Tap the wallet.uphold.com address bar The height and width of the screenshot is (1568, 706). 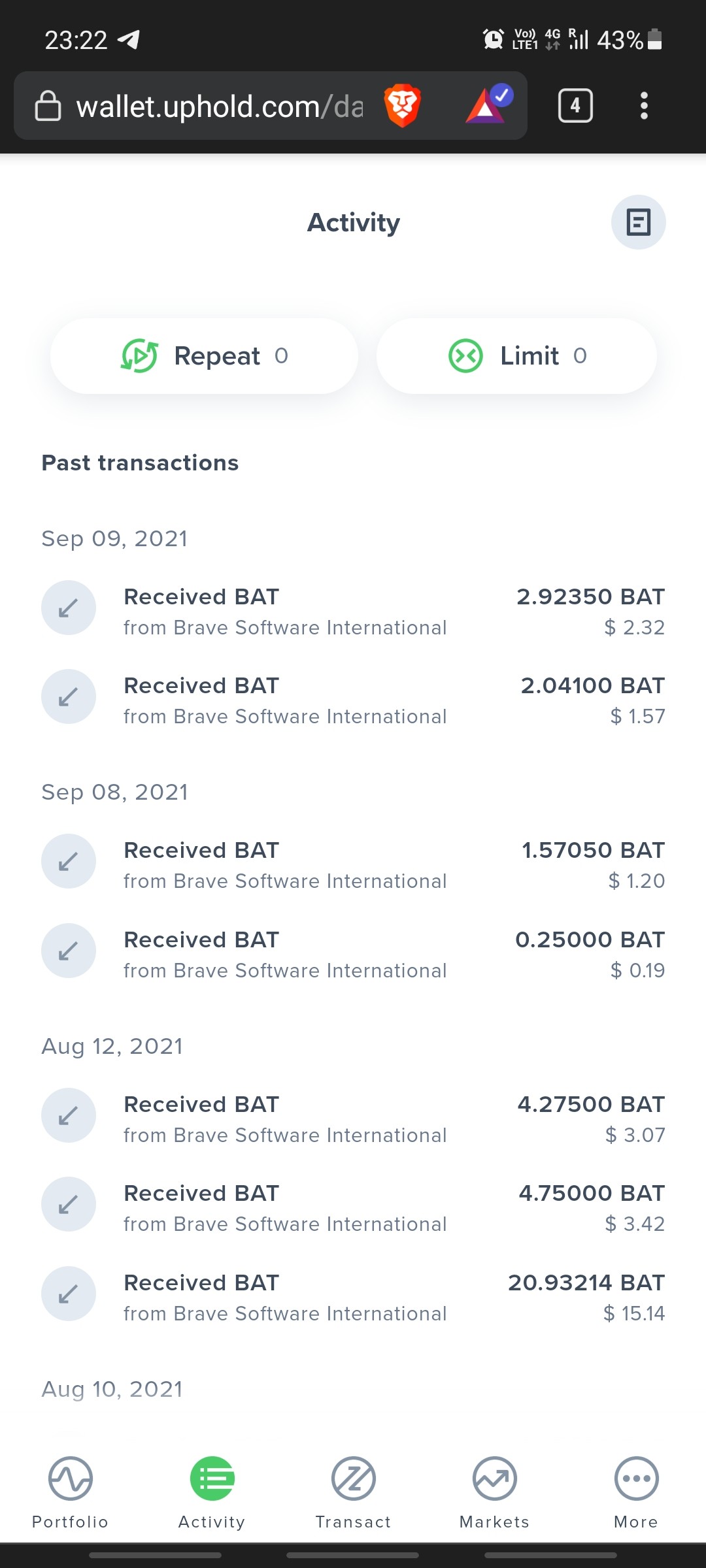coord(220,106)
